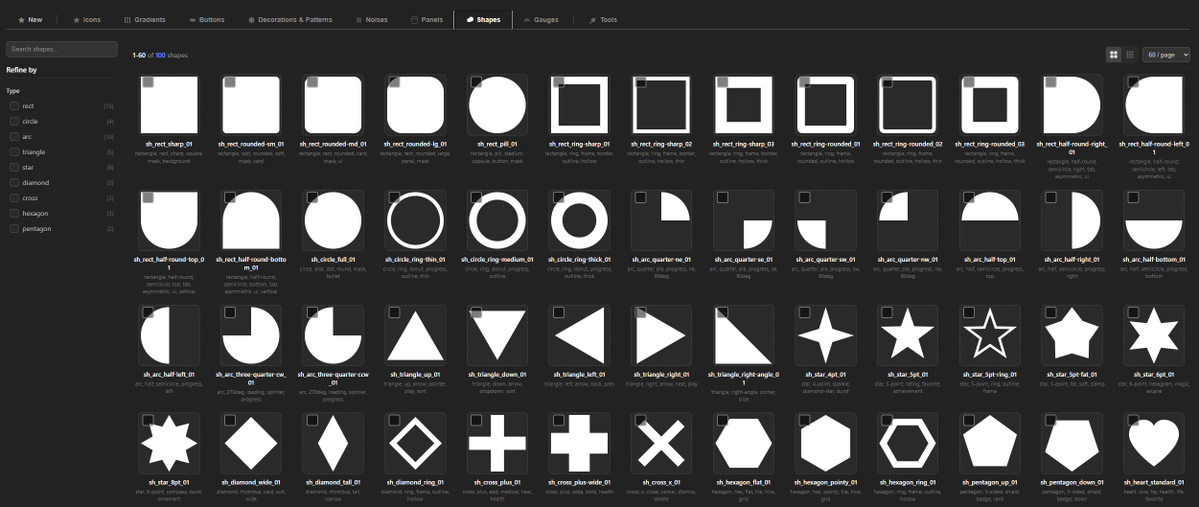Click the sh_circle_ring-thin_01 shape

click(x=414, y=220)
